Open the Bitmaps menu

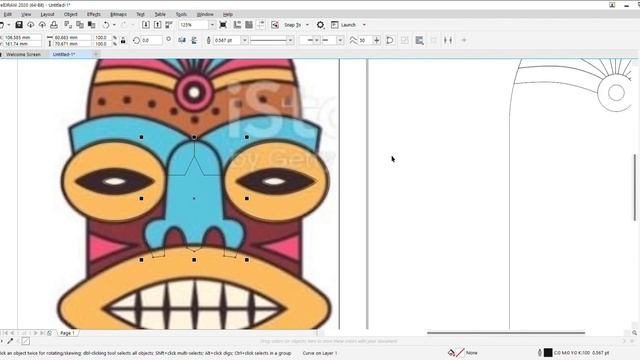click(118, 14)
